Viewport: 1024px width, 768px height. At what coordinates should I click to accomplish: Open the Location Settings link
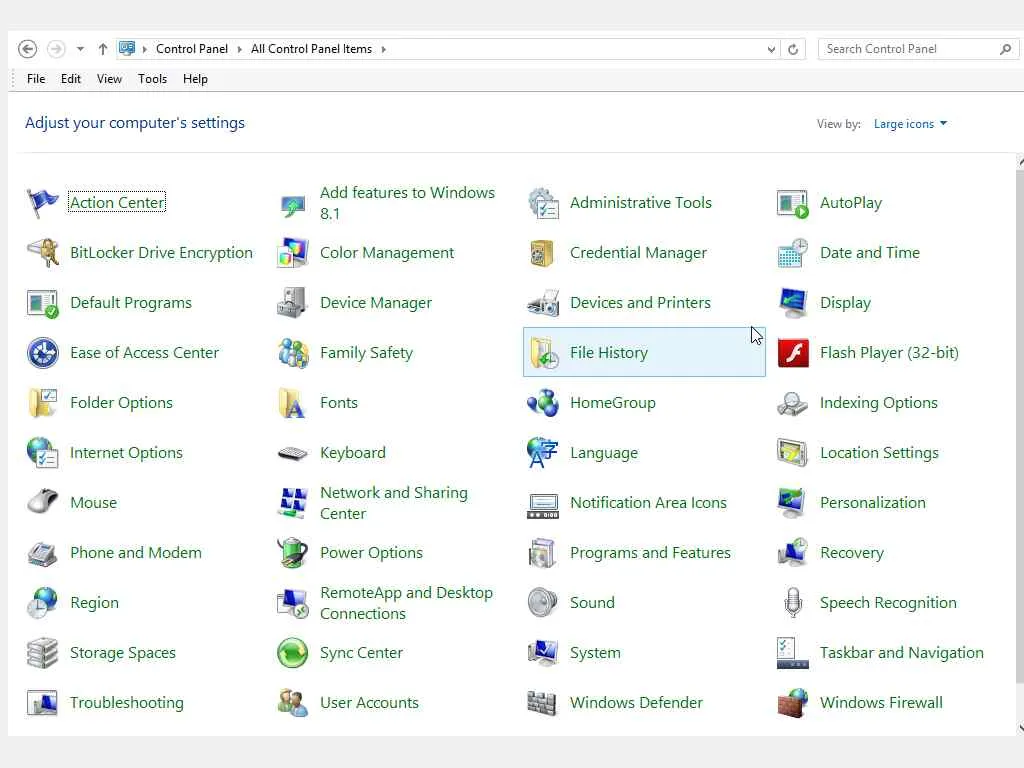click(879, 453)
